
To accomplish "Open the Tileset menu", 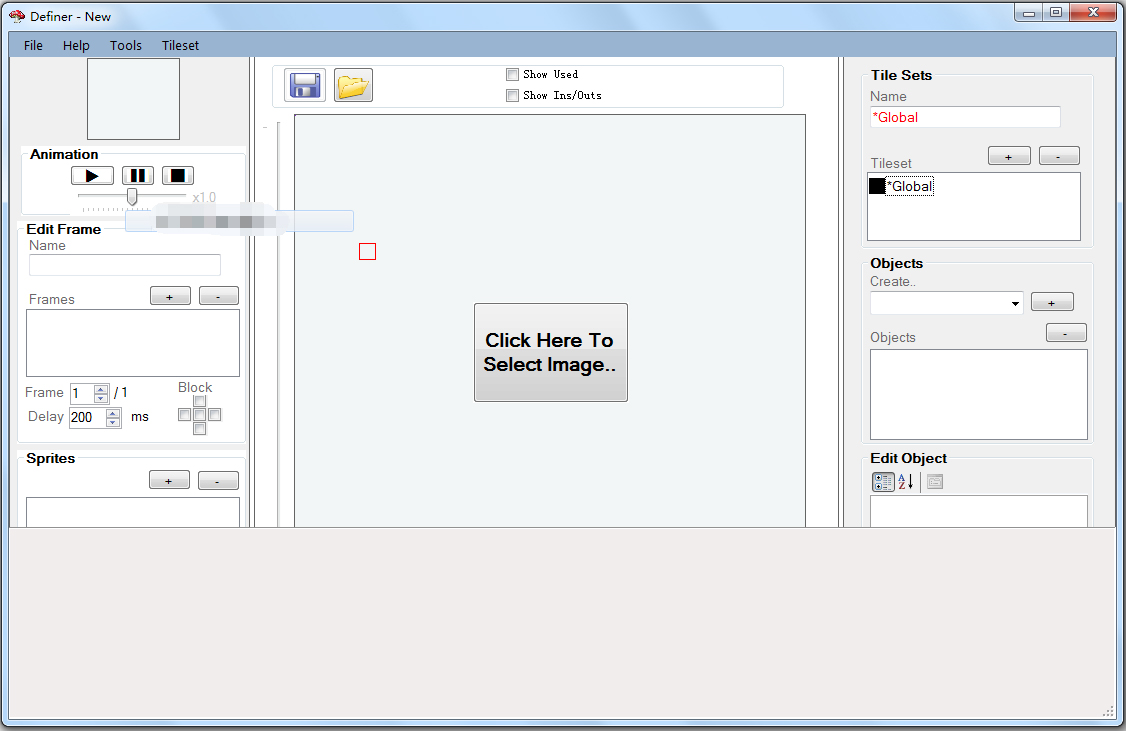I will click(180, 45).
